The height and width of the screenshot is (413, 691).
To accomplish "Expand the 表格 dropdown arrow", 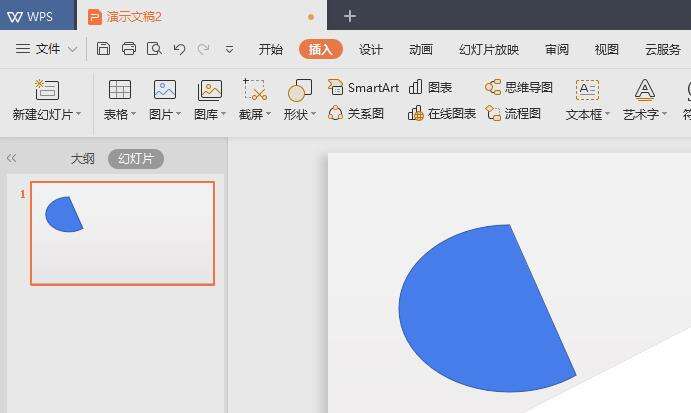I will pyautogui.click(x=133, y=114).
